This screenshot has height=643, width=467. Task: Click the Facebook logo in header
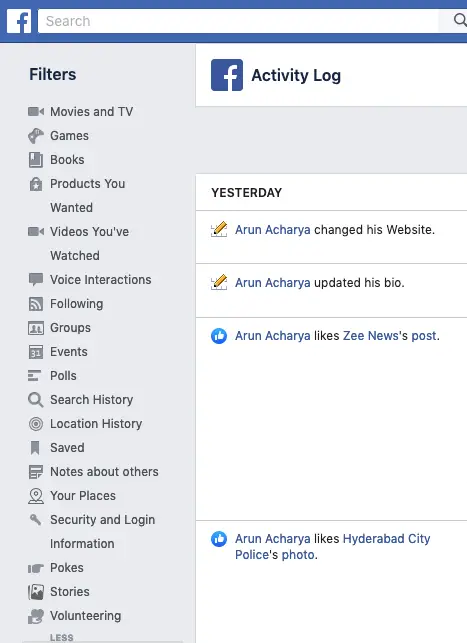coord(19,21)
